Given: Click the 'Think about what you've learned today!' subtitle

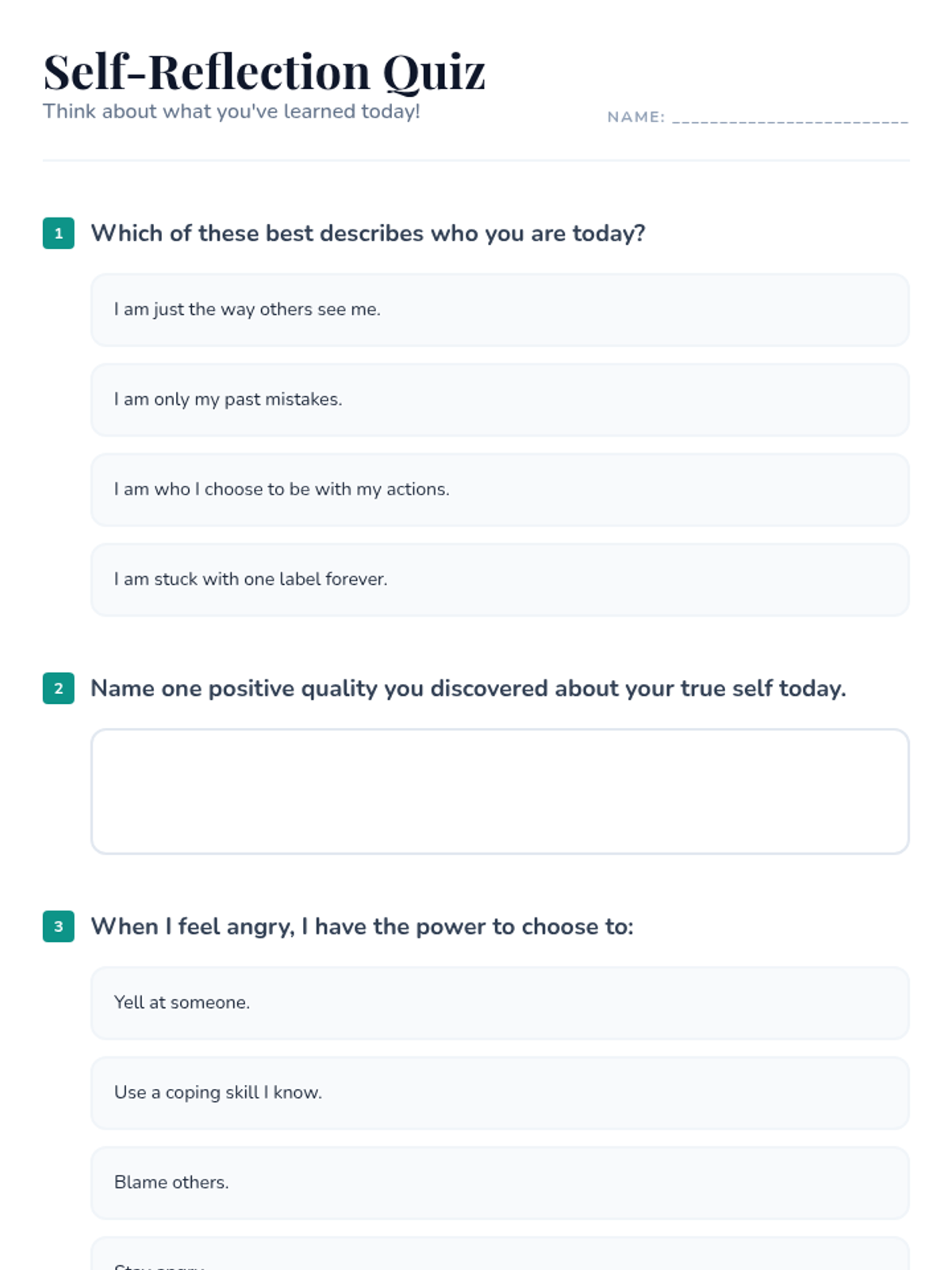Looking at the screenshot, I should pyautogui.click(x=231, y=111).
